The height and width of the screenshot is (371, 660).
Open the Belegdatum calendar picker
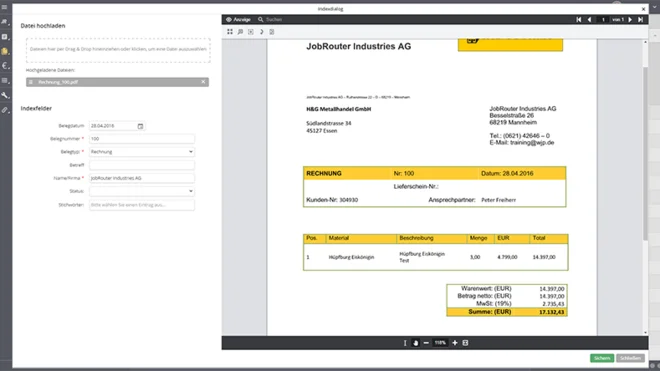pyautogui.click(x=140, y=126)
